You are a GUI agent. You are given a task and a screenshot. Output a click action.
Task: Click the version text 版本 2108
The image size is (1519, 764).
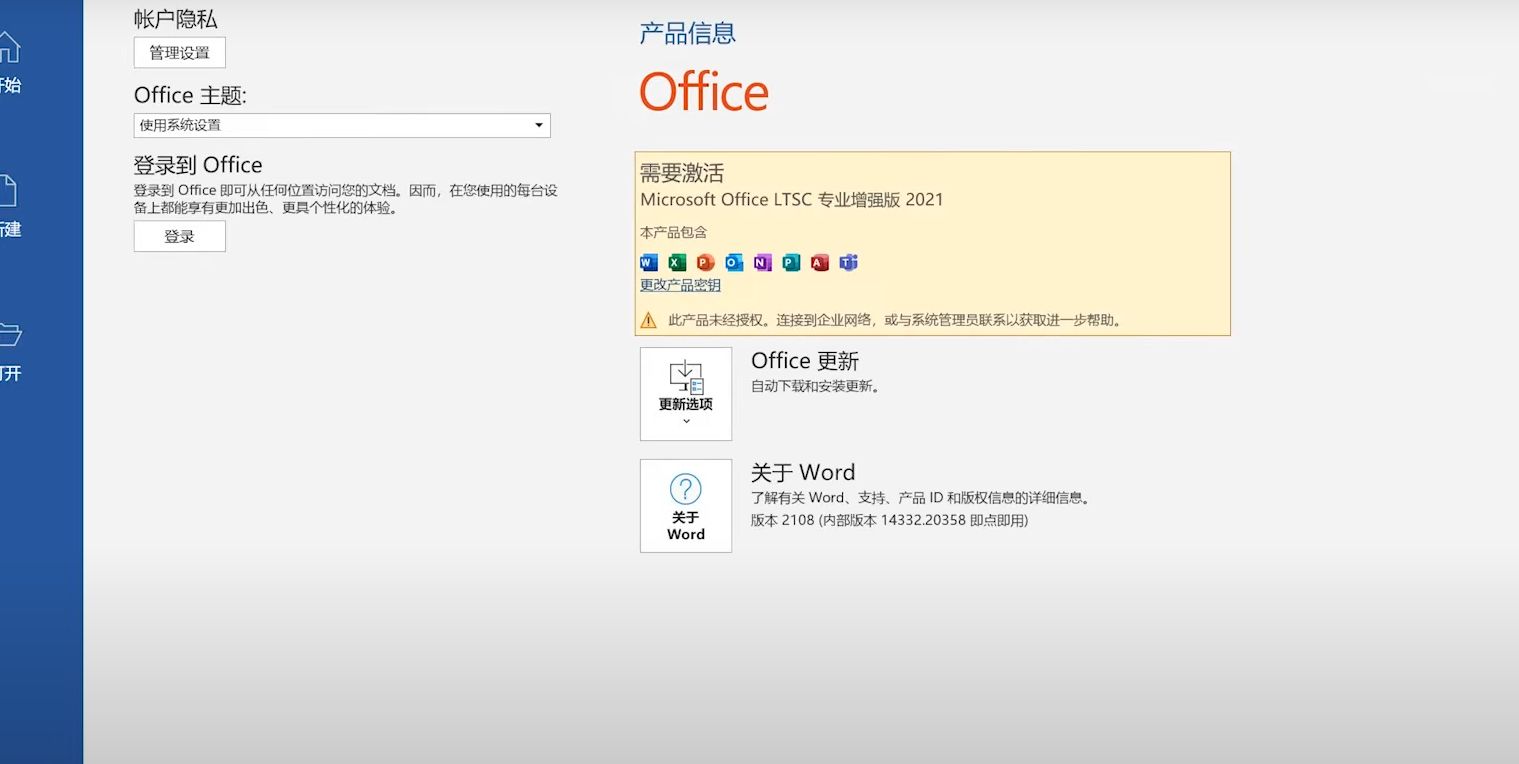click(x=889, y=520)
